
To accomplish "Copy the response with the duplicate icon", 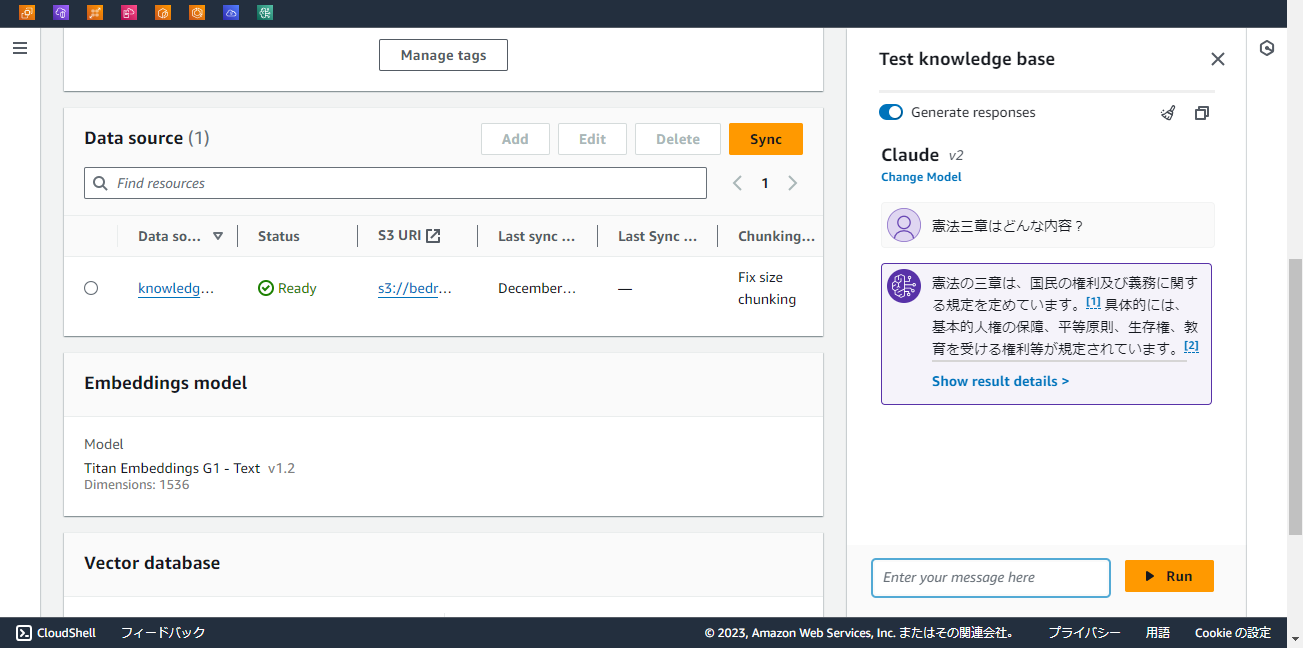I will pos(1201,112).
